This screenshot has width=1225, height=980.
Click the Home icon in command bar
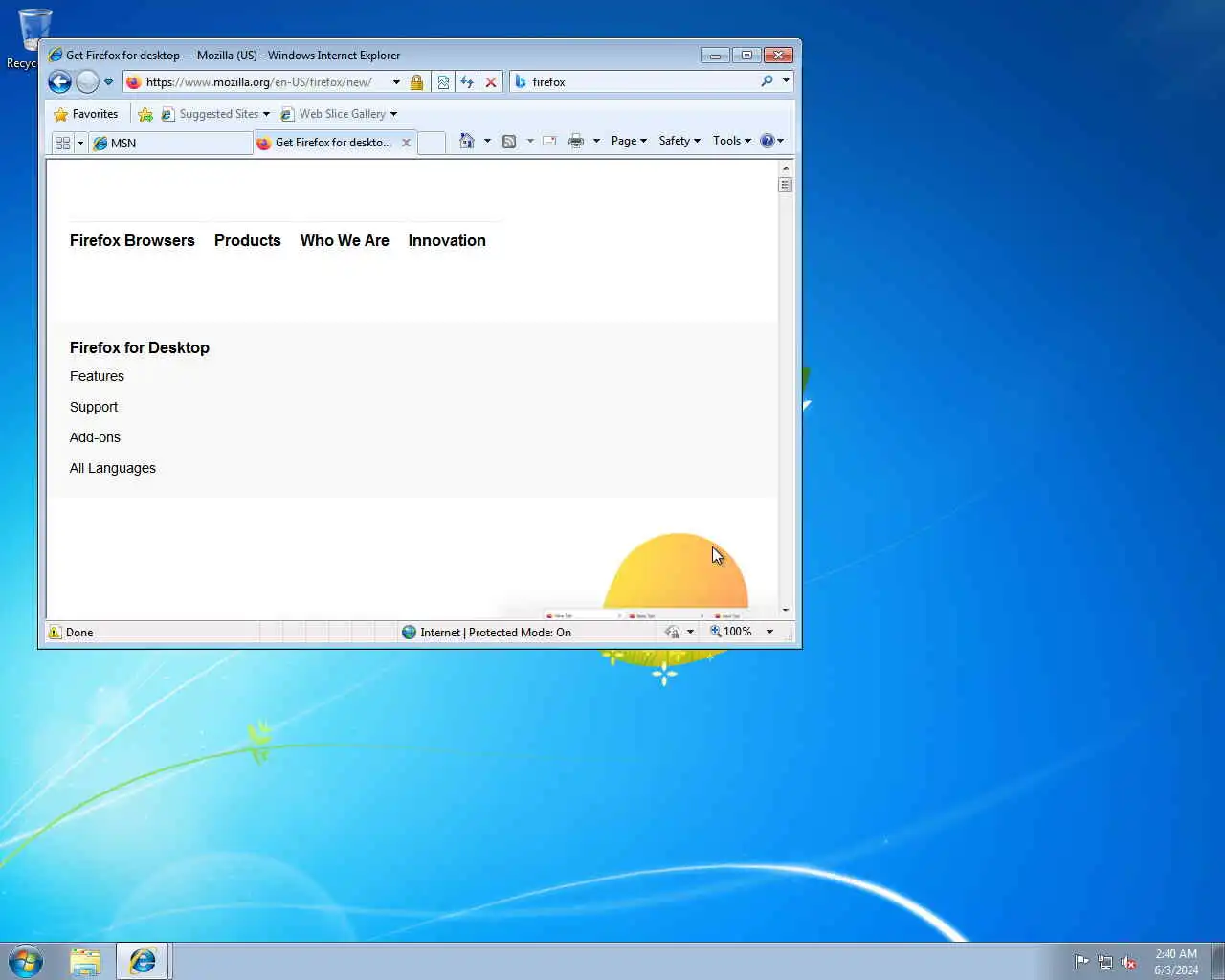[467, 141]
